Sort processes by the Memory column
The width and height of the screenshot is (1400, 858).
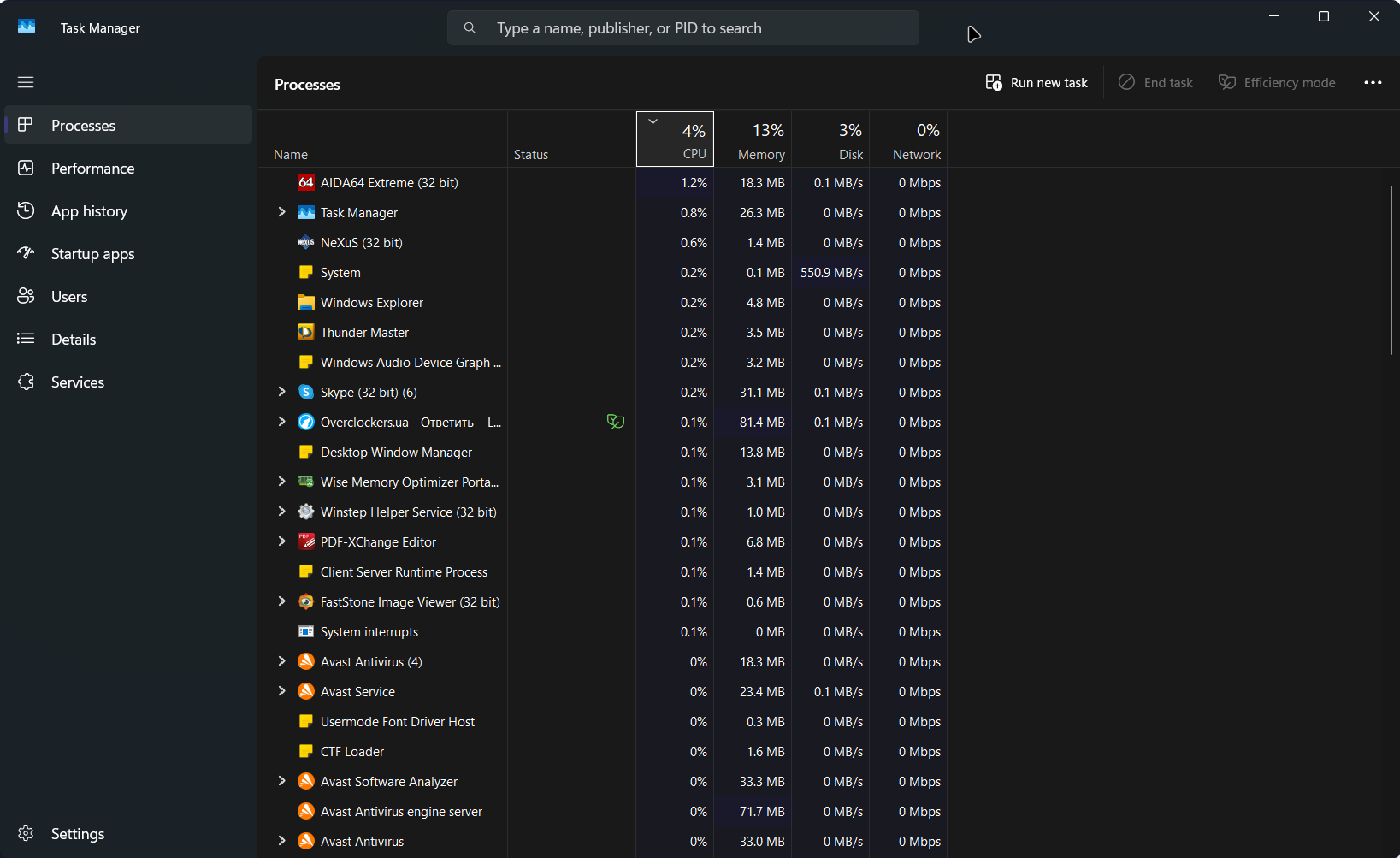(753, 139)
